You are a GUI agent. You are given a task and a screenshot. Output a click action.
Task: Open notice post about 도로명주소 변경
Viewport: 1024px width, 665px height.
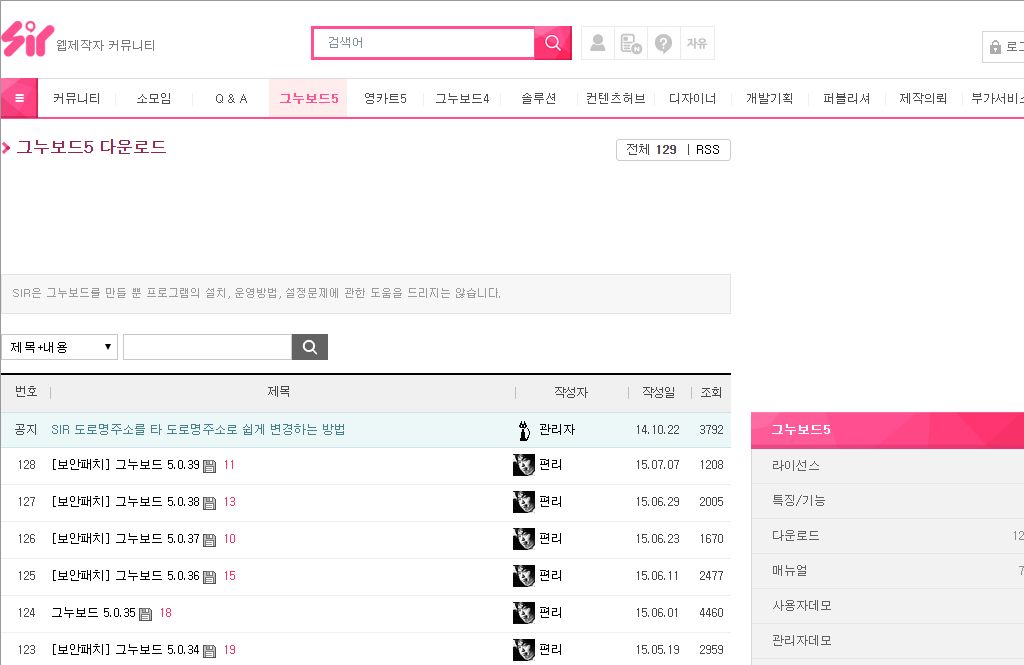tap(198, 430)
